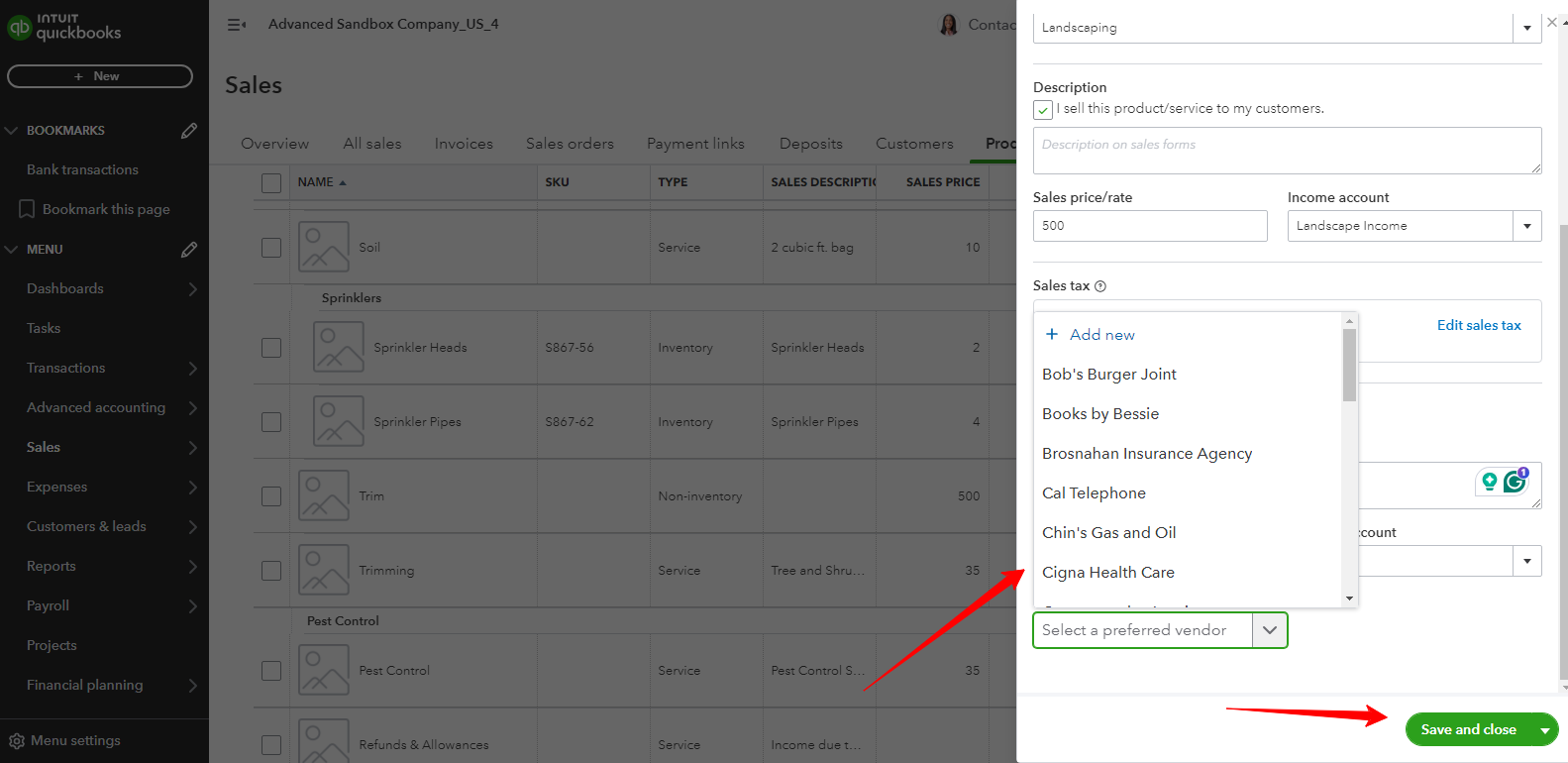Click the vendor list scrollbar thumb
This screenshot has height=763, width=1568.
(x=1349, y=365)
